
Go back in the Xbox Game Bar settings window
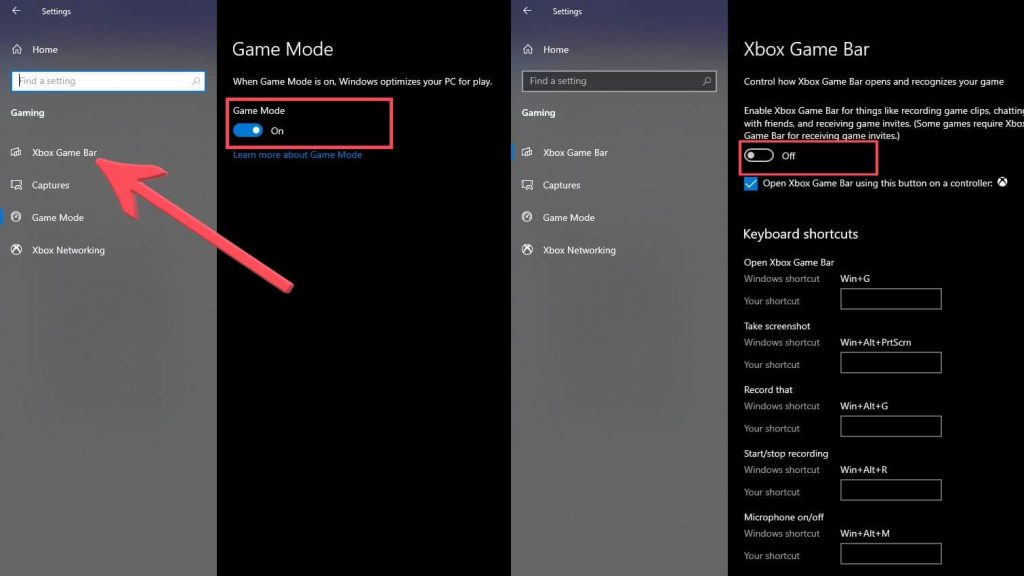click(527, 11)
